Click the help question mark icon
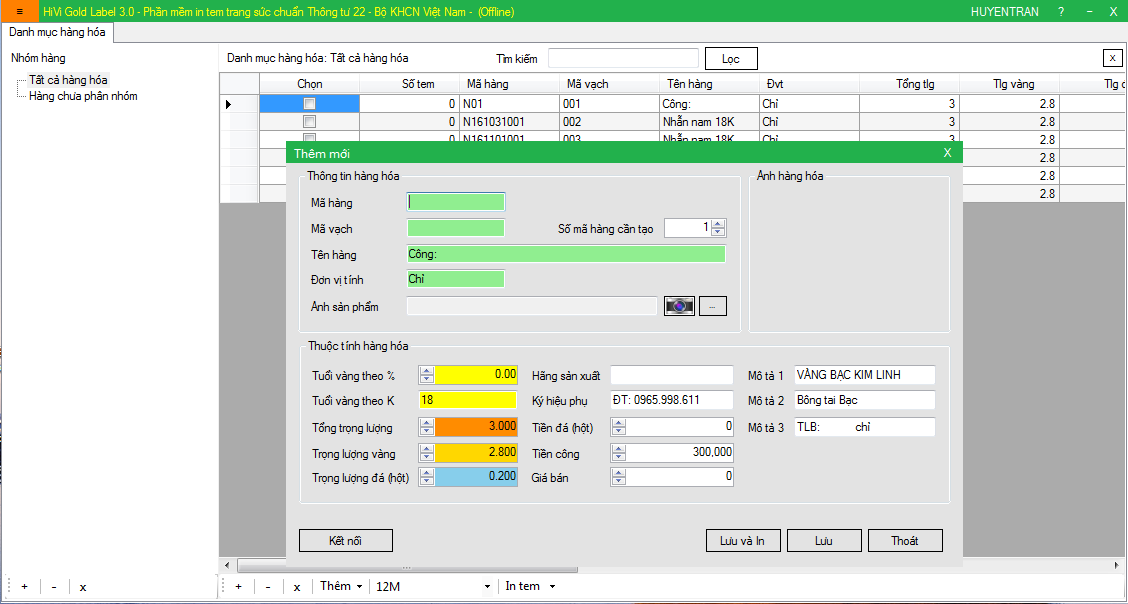The width and height of the screenshot is (1128, 604). 1061,12
